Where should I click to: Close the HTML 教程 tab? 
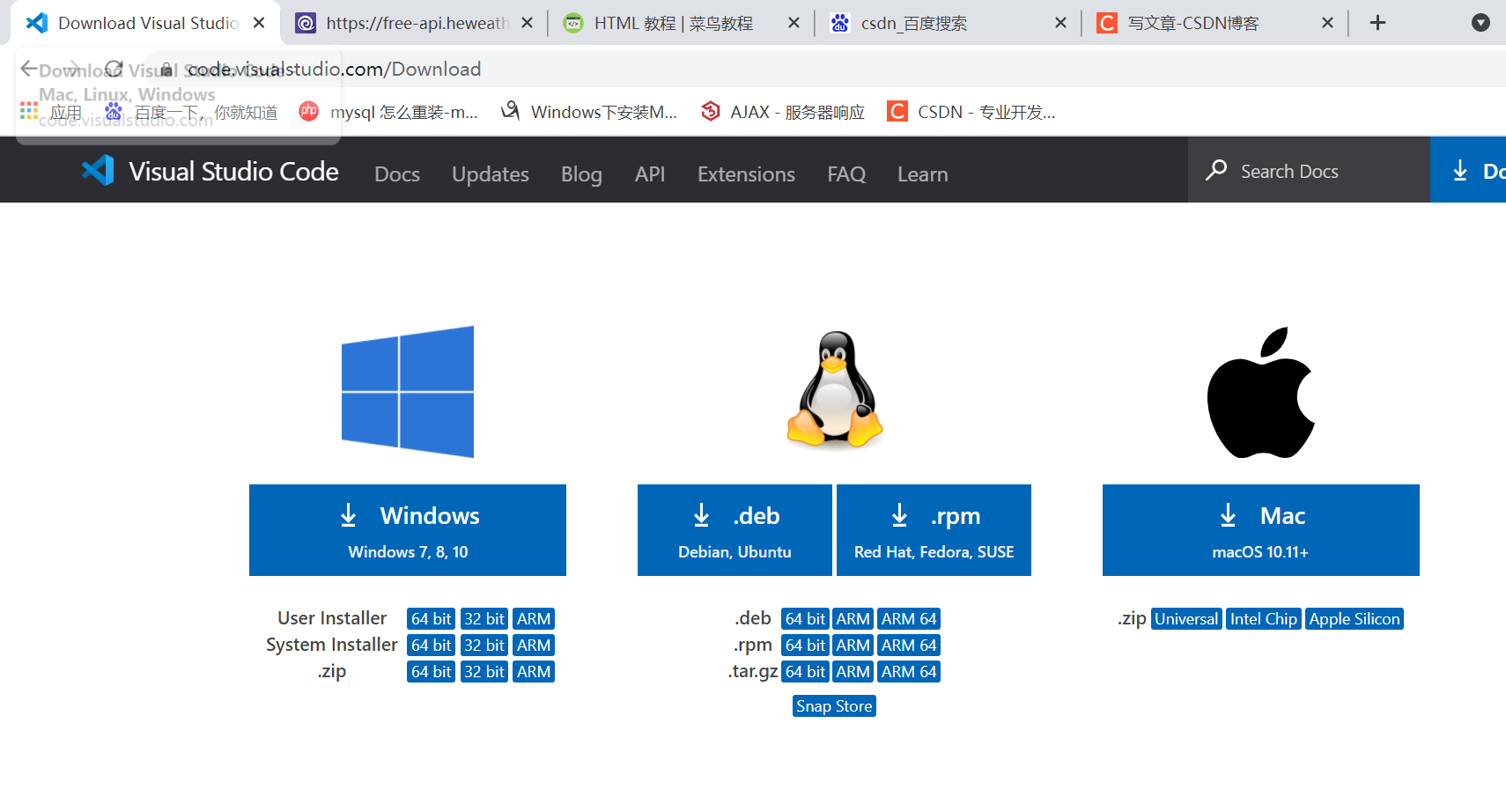tap(794, 23)
